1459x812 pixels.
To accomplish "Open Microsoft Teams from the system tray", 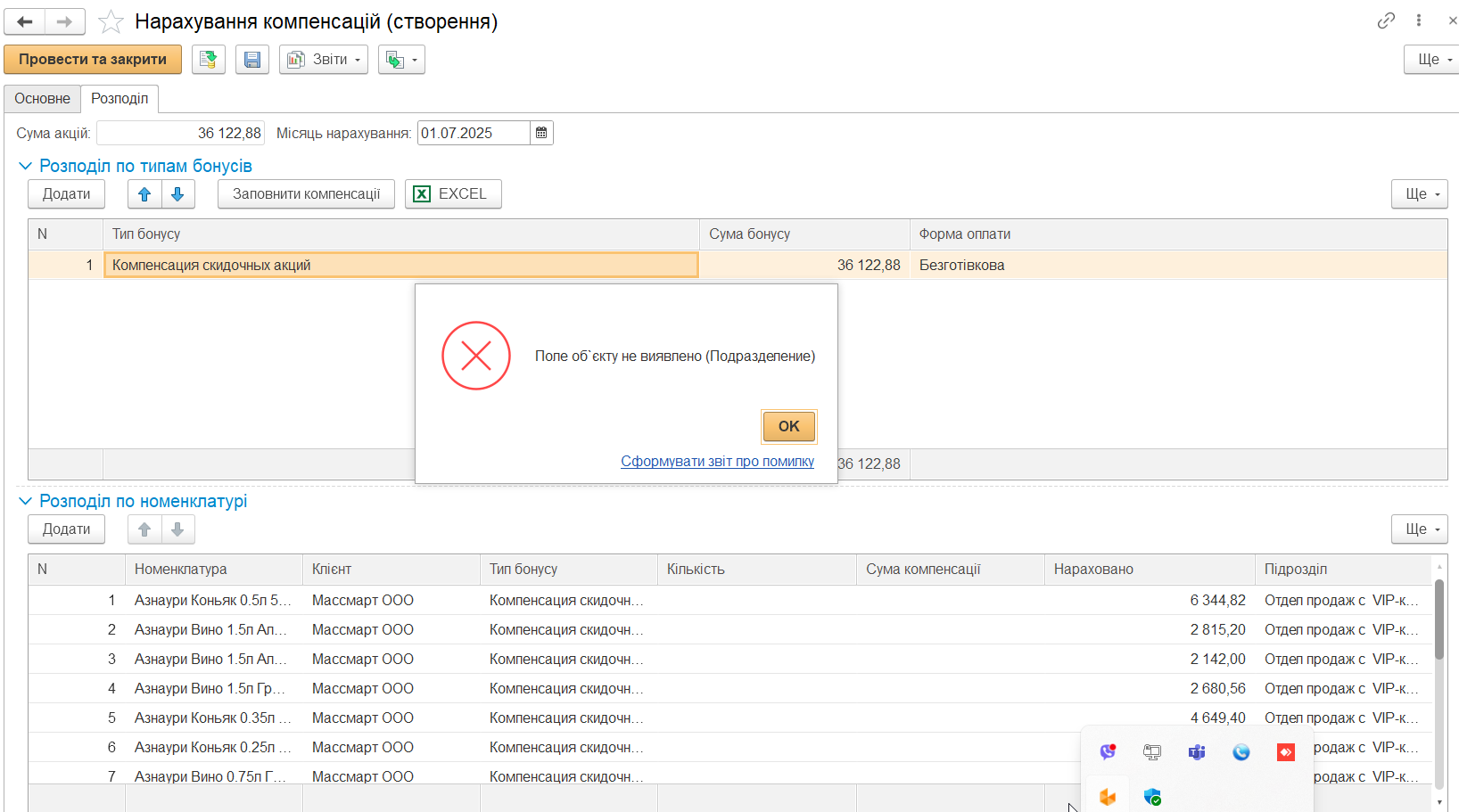I will 1197,752.
